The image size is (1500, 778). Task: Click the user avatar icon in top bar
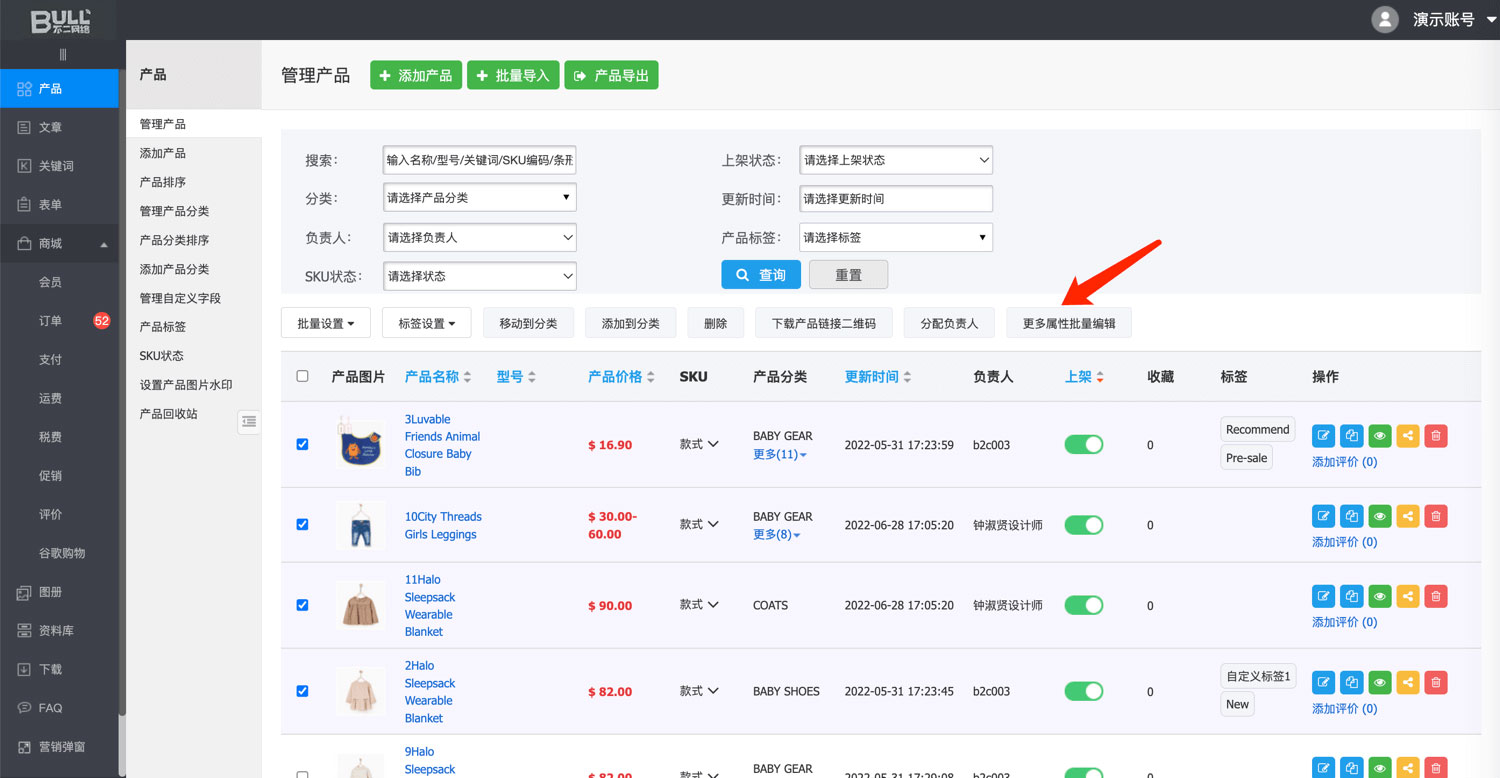coord(1384,20)
